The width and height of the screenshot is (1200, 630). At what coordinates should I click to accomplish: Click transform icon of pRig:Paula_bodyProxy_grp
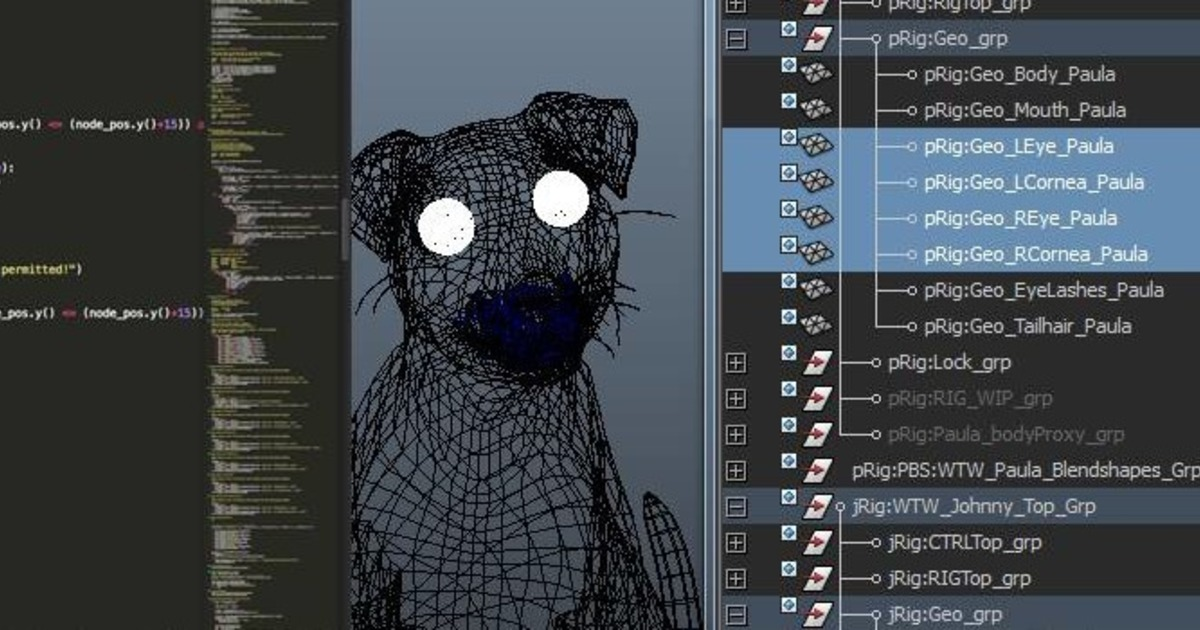tap(818, 435)
